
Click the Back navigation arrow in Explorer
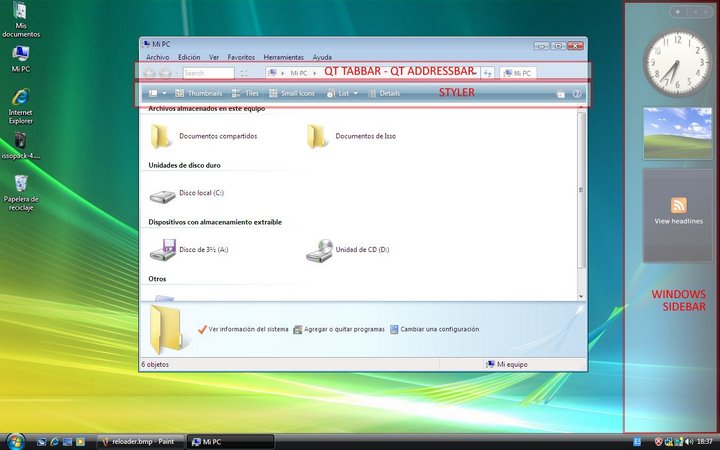(150, 73)
